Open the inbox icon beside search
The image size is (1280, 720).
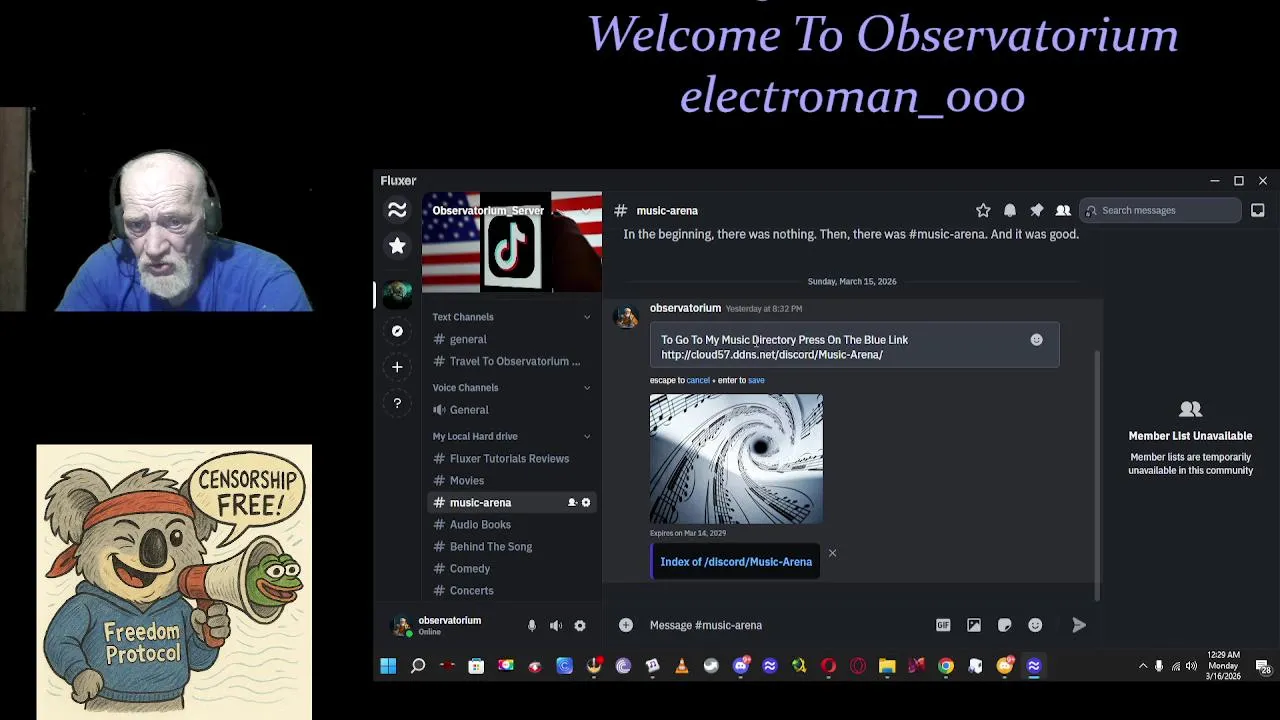pos(1258,210)
